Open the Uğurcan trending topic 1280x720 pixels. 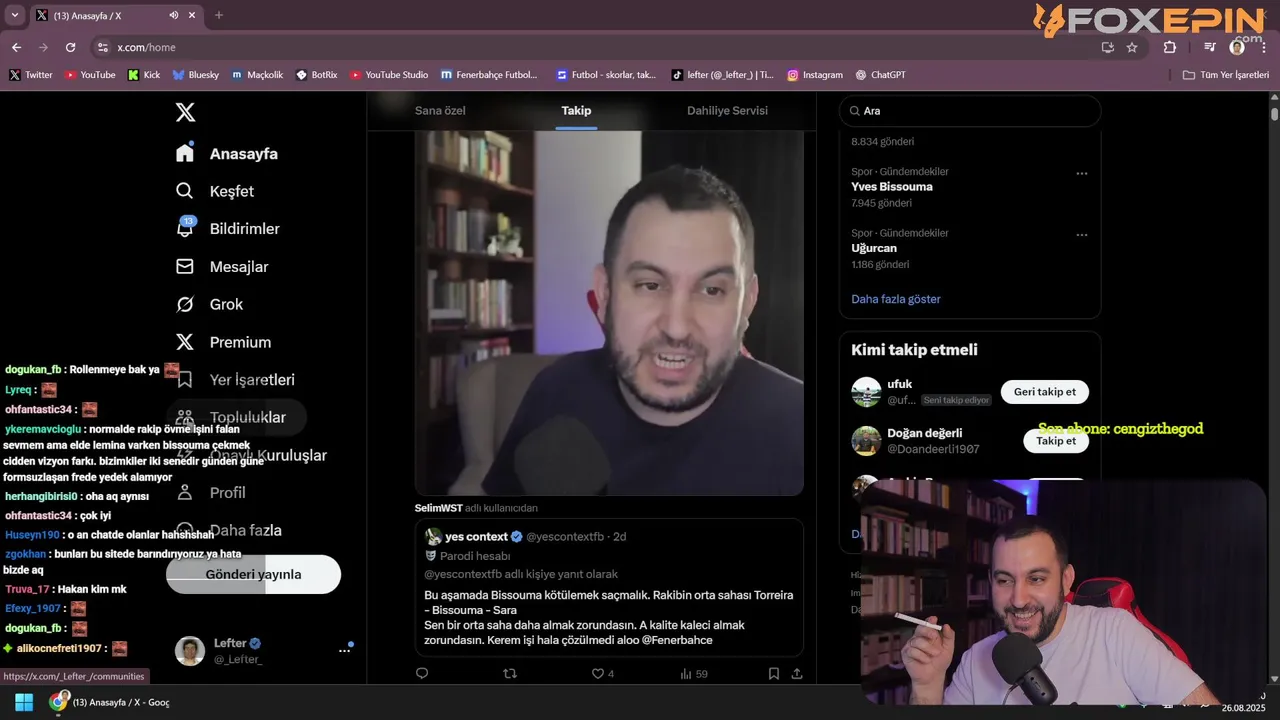coord(874,248)
